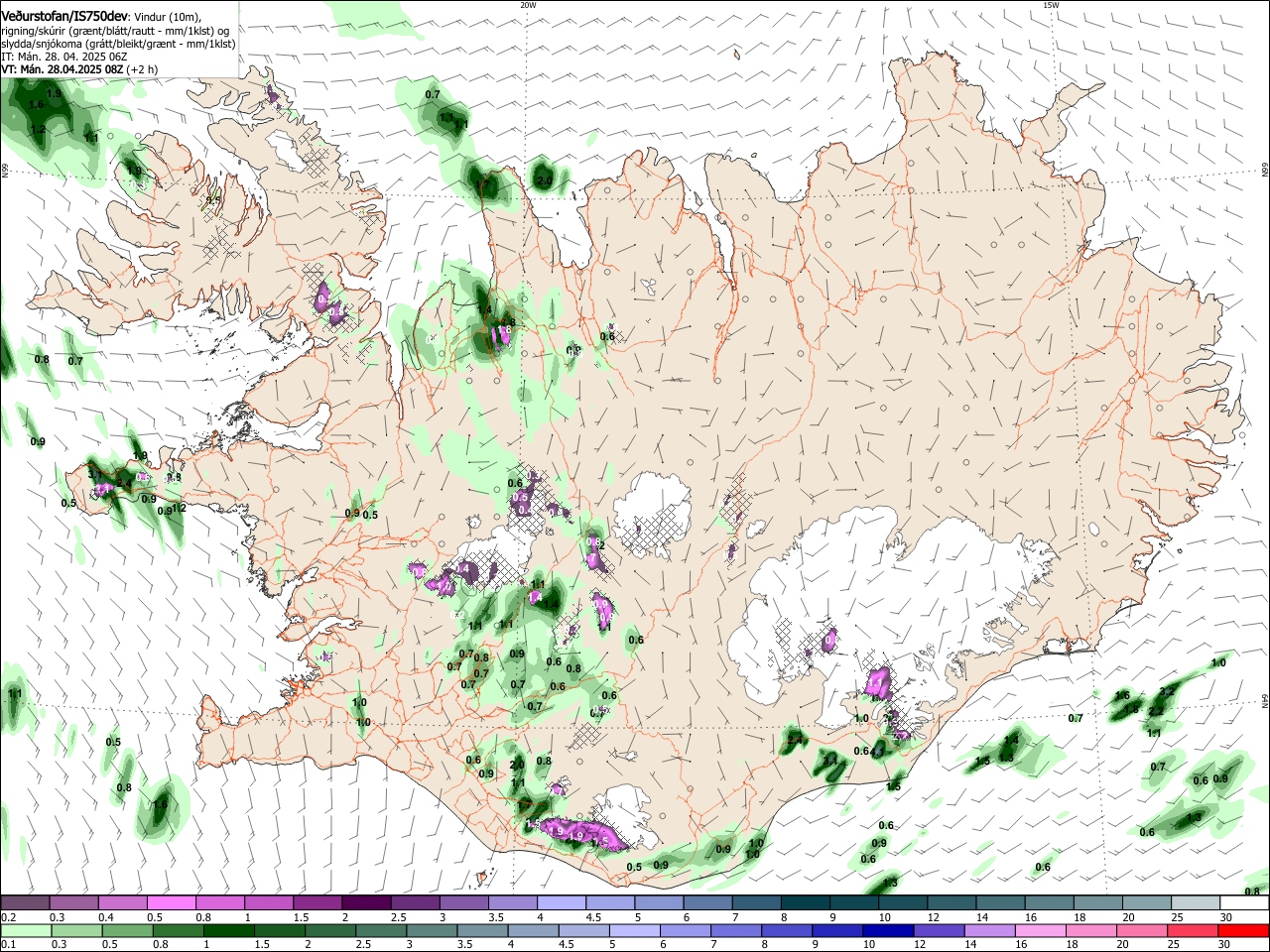Click the darkest green 1 rain legend swatch
Screen dimensions: 1270x952
pos(228,931)
